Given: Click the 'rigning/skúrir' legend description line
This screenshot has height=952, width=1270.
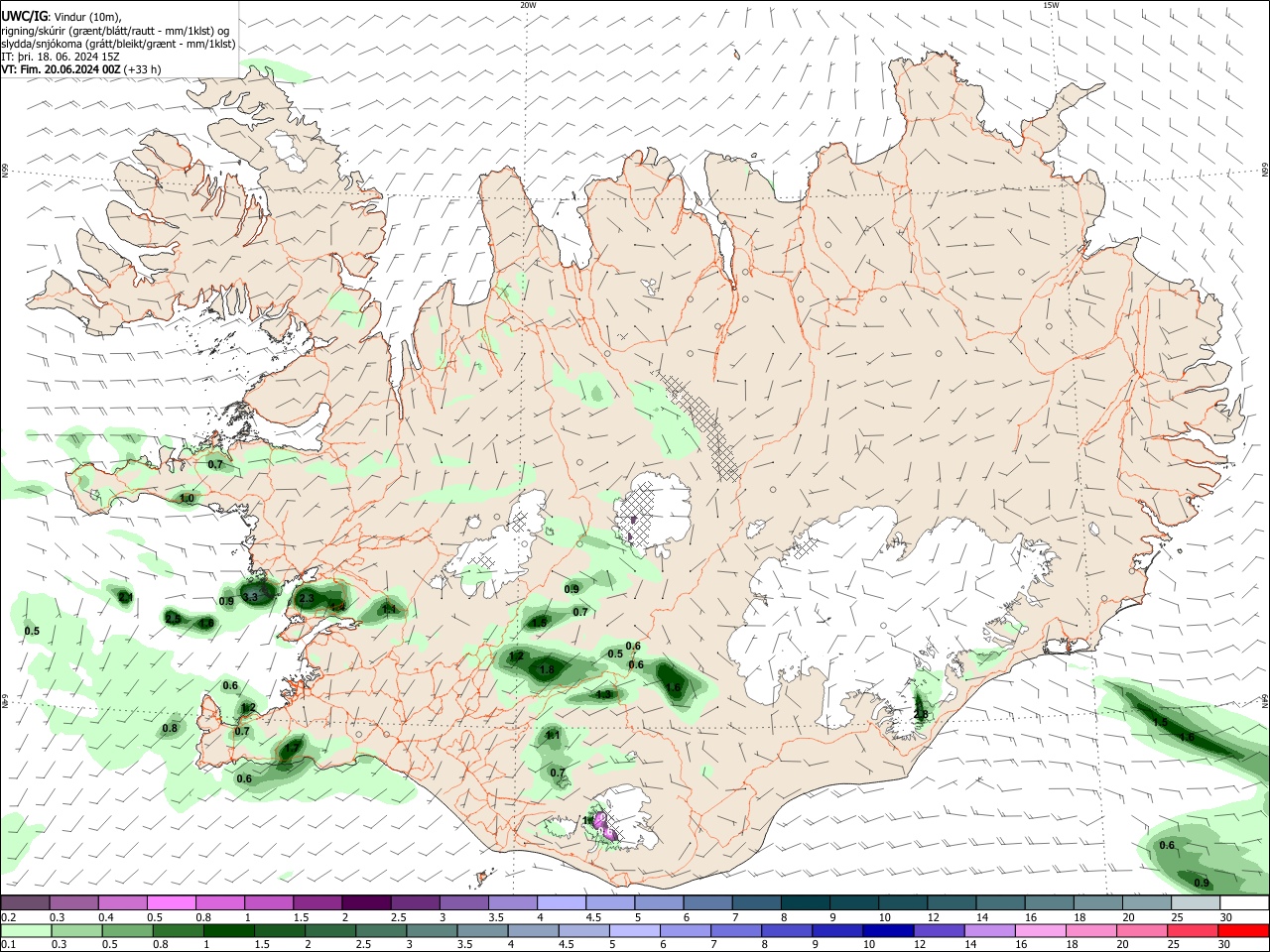Looking at the screenshot, I should 115,31.
